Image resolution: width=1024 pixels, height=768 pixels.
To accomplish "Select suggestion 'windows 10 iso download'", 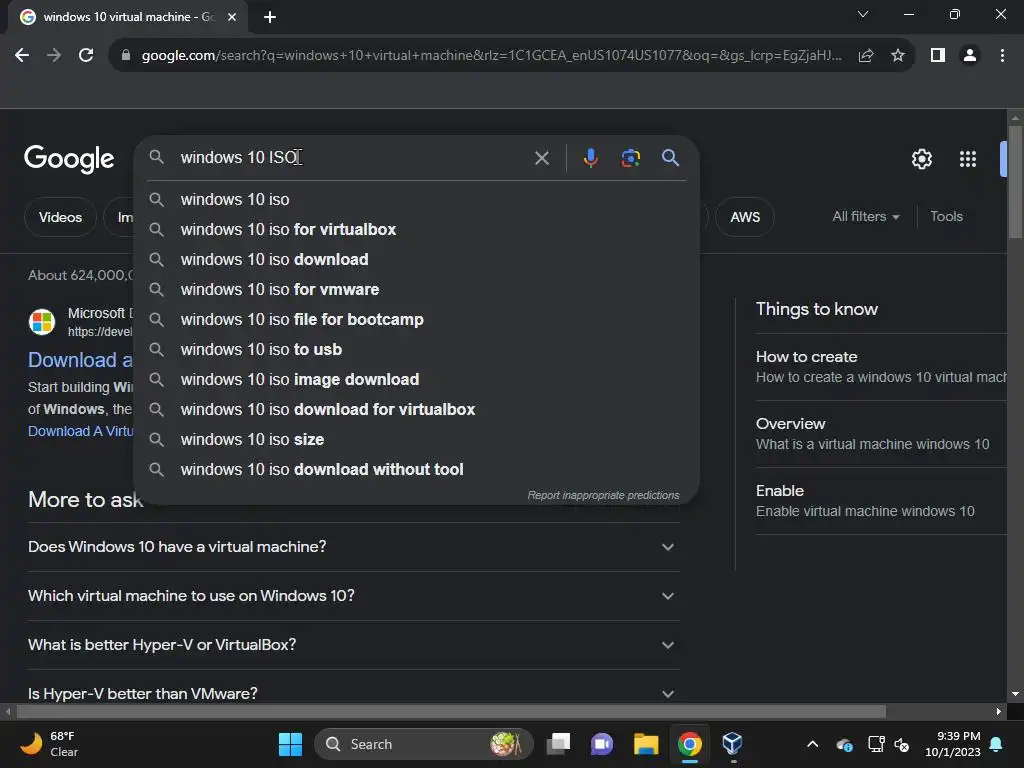I will tap(416, 259).
